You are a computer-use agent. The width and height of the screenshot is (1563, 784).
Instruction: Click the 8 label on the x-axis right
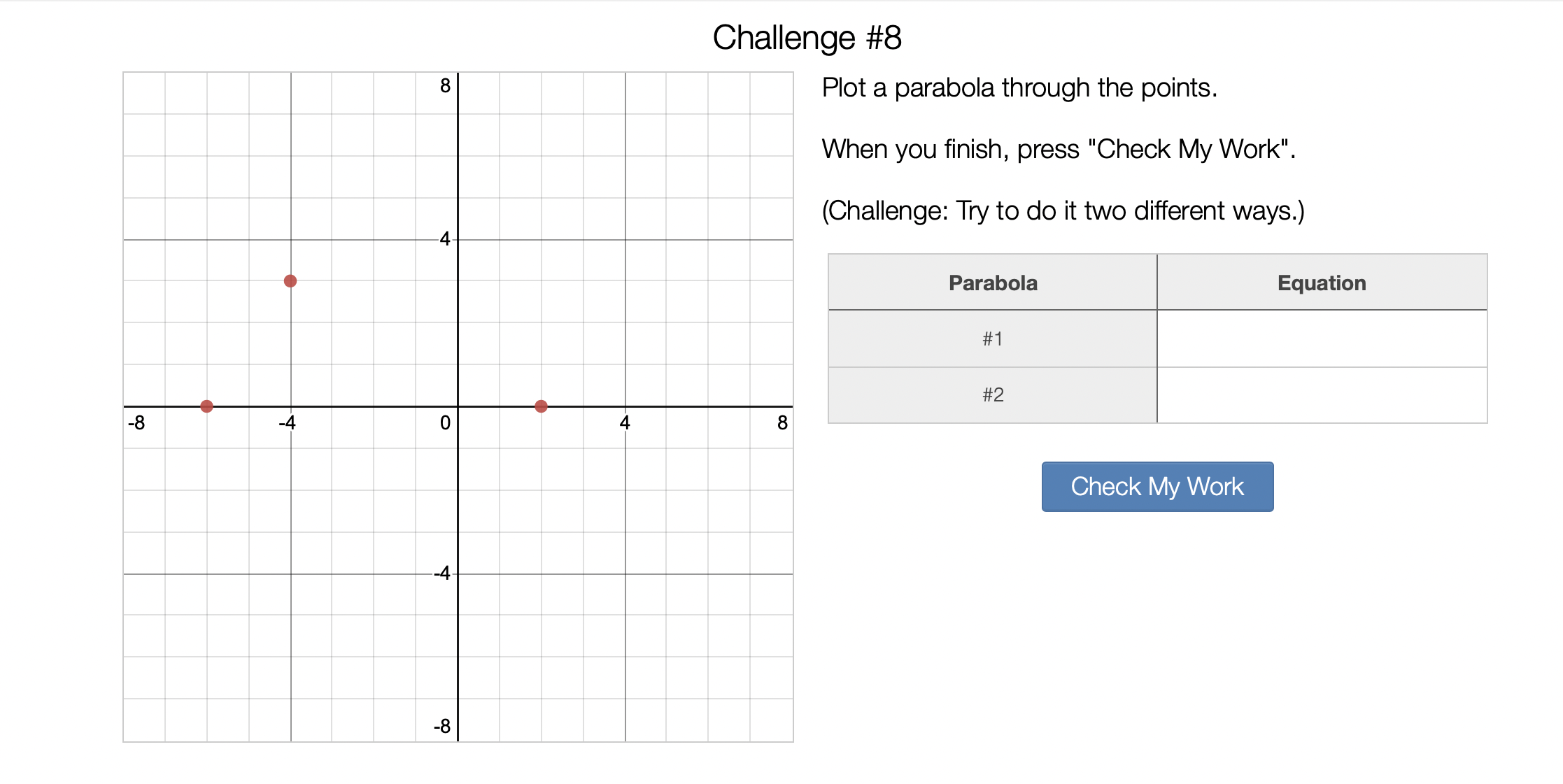point(782,422)
